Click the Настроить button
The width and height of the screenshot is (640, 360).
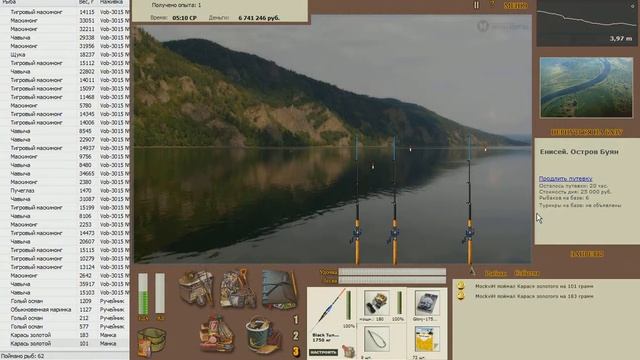coord(323,352)
